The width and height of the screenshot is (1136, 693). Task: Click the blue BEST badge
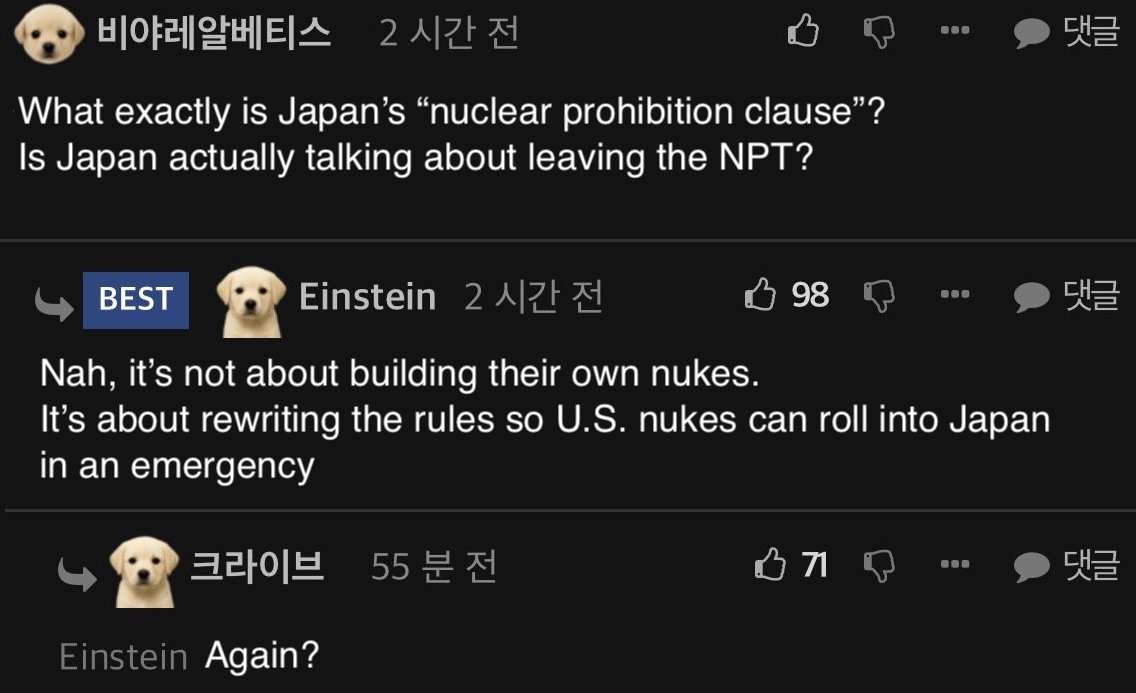135,299
